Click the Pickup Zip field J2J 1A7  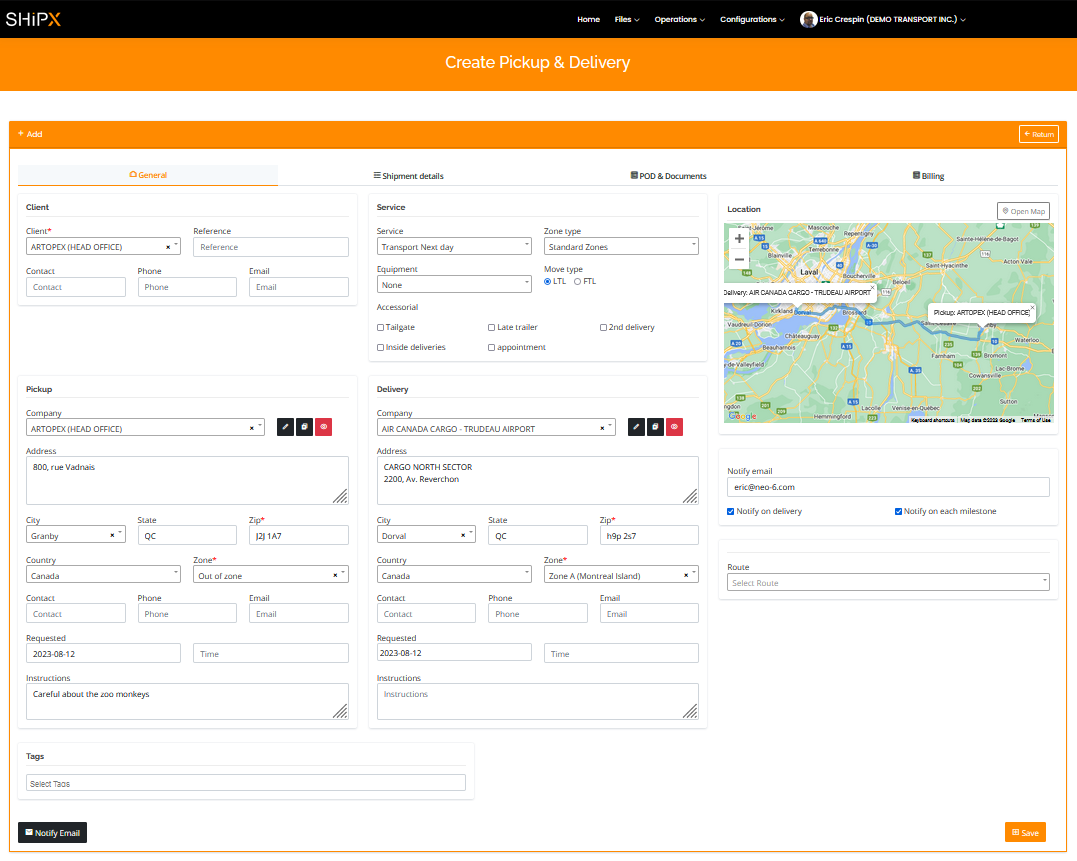tap(299, 536)
